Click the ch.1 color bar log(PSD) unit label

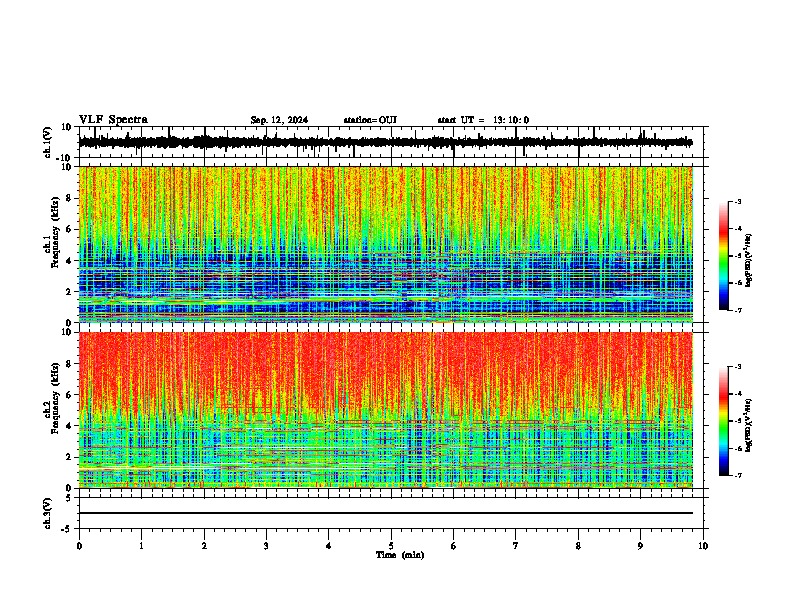pyautogui.click(x=749, y=260)
